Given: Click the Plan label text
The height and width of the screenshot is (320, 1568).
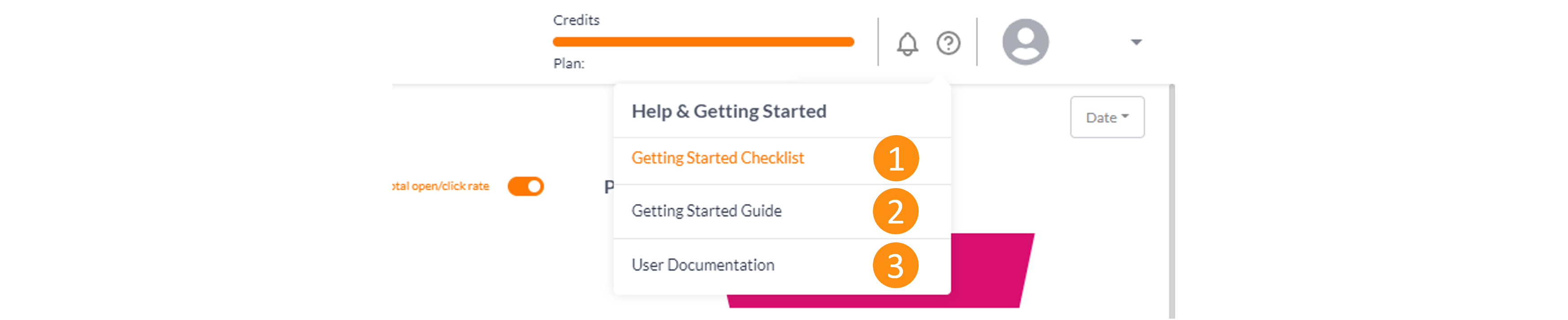Looking at the screenshot, I should [568, 63].
